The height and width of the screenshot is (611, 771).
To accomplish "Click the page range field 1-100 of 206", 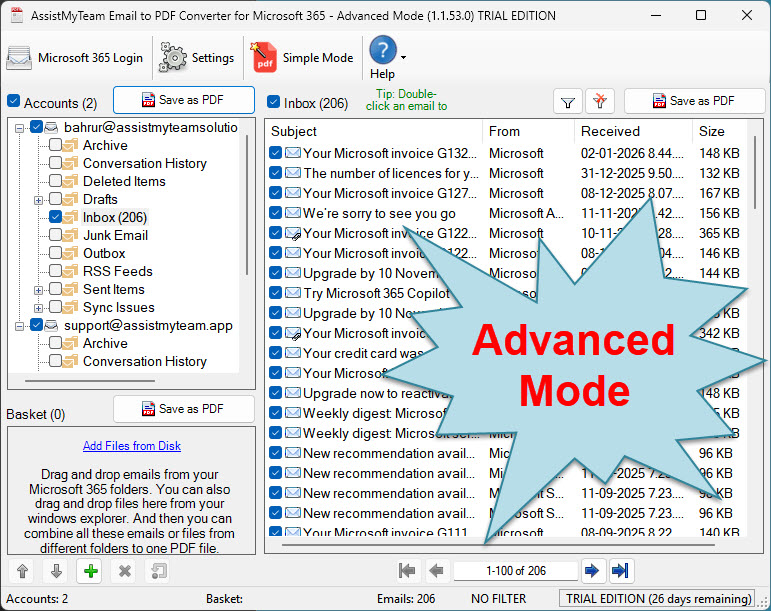I will [514, 571].
